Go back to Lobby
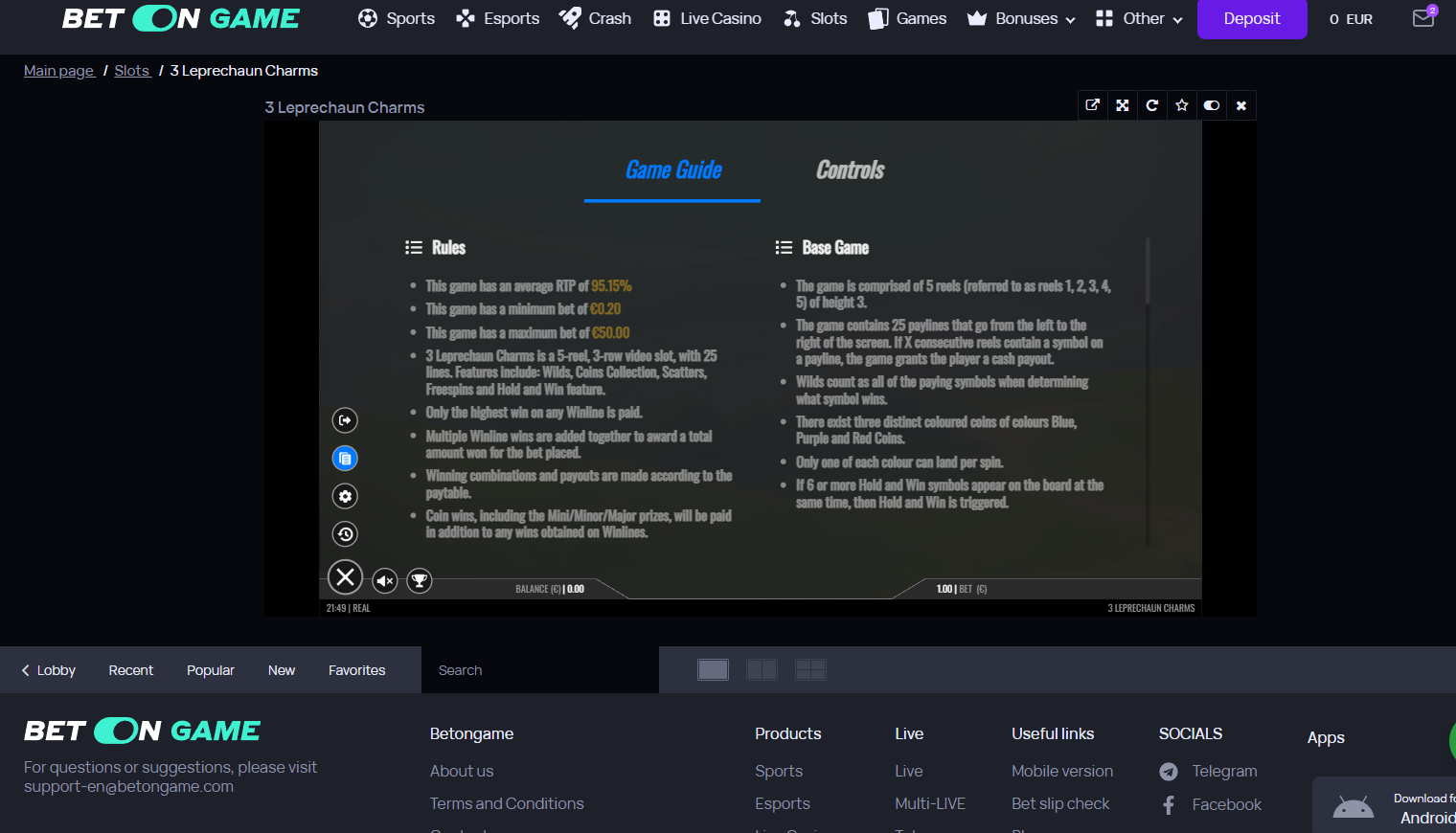Screen dimensions: 1456x833 point(48,670)
